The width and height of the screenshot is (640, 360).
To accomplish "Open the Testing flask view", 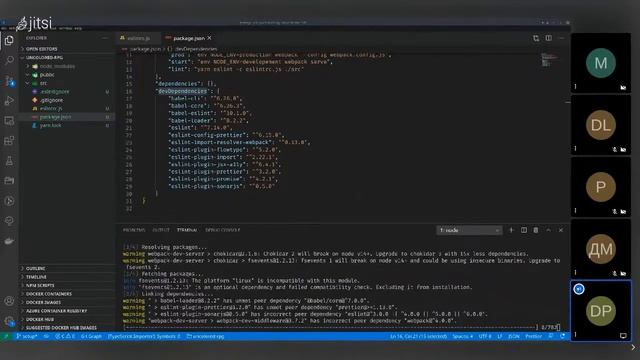I will (9, 161).
